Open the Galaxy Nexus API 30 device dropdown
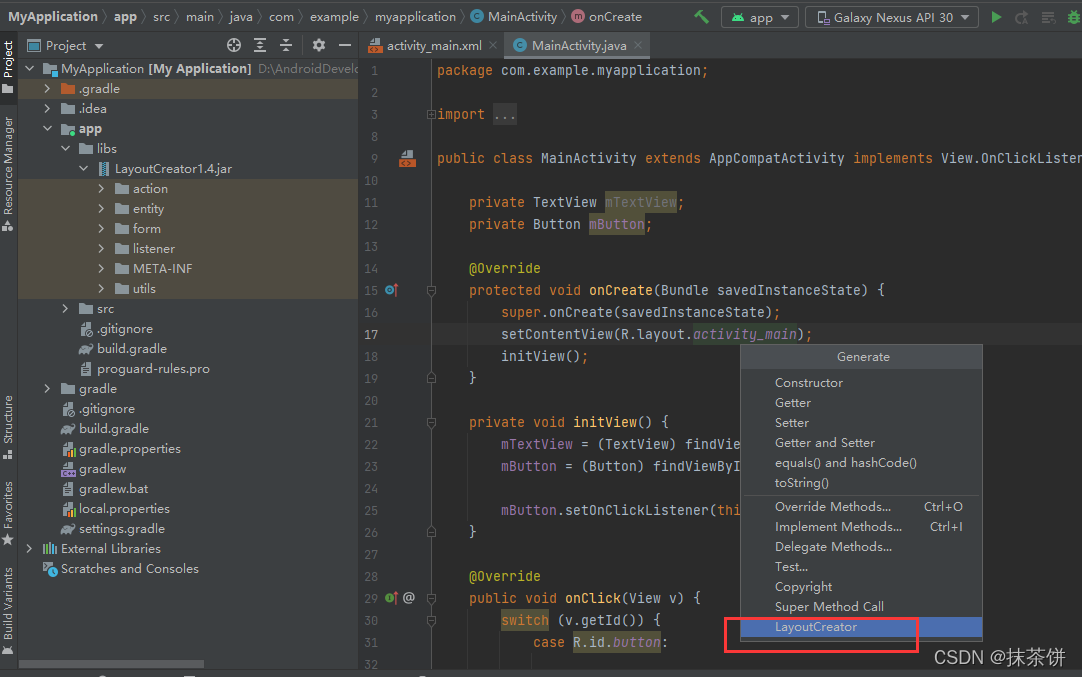The height and width of the screenshot is (677, 1082). [x=890, y=16]
